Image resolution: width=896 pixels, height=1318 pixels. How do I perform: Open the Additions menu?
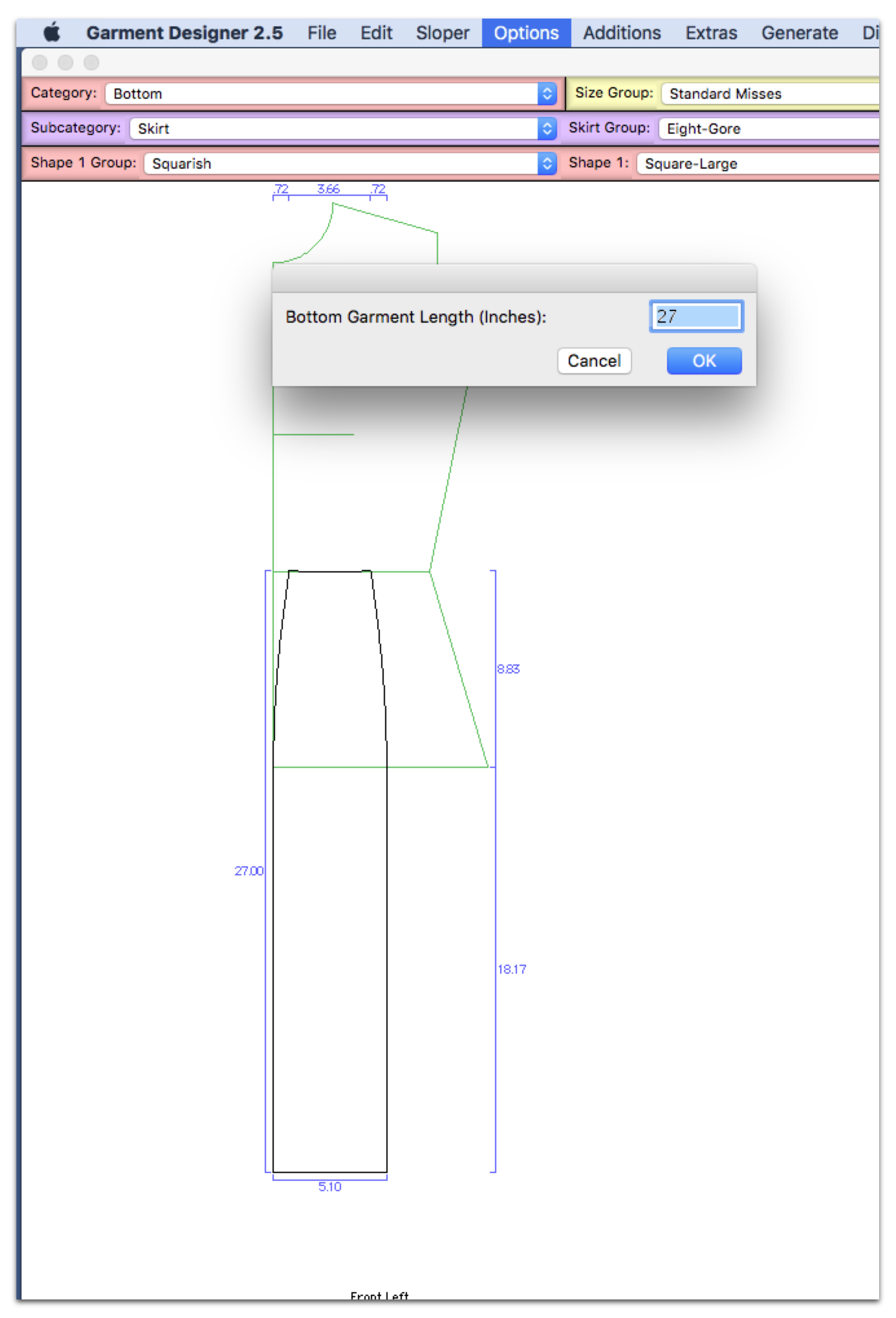point(622,33)
